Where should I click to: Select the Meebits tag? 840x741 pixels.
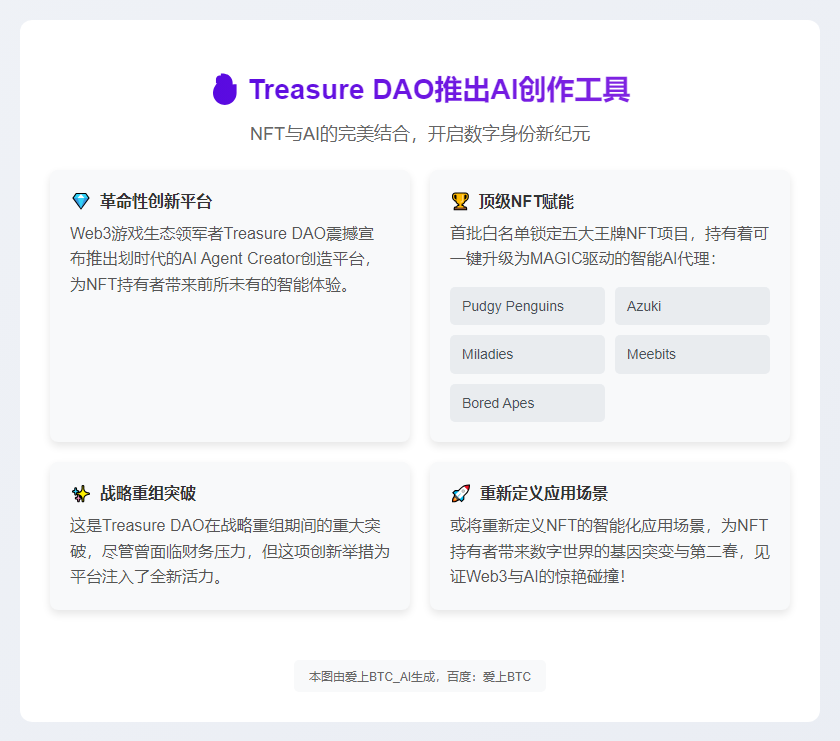pyautogui.click(x=692, y=354)
